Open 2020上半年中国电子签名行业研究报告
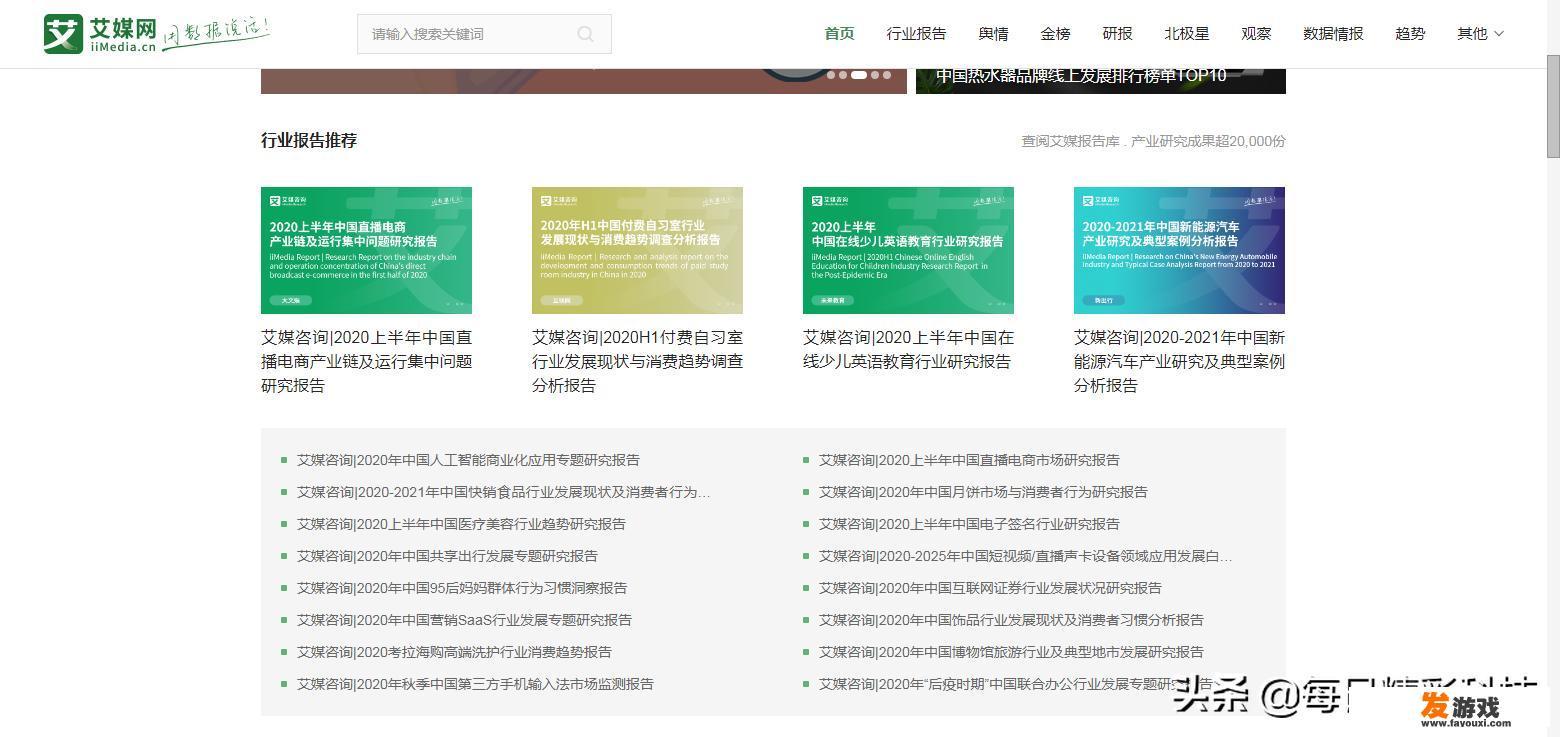 coord(969,524)
